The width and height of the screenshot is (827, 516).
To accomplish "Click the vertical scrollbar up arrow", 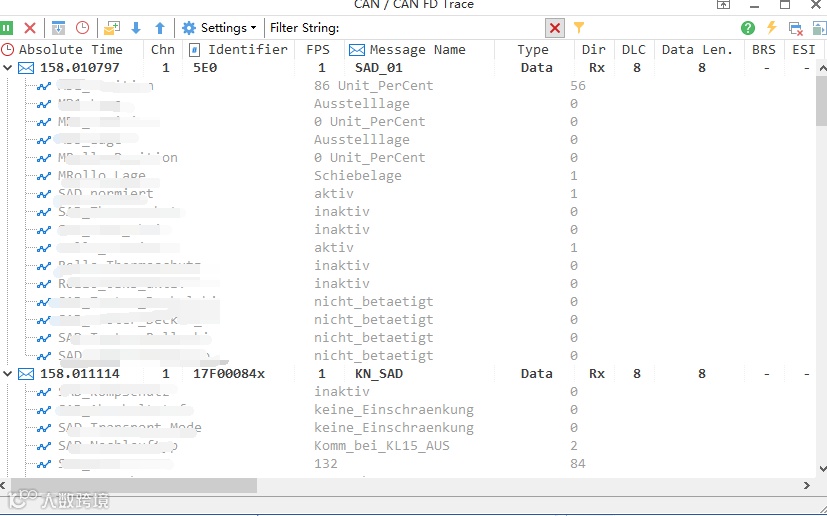I will pyautogui.click(x=821, y=68).
